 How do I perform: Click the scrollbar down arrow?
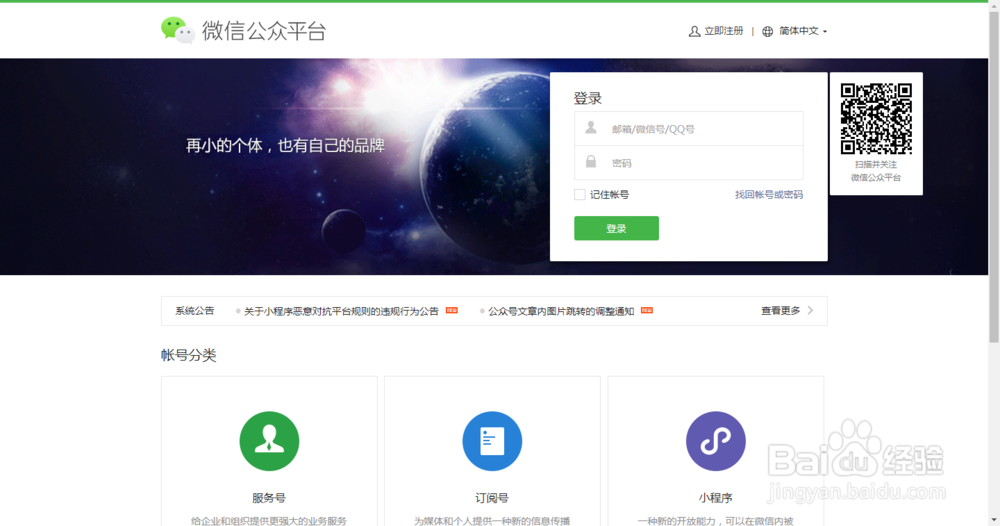pos(994,520)
